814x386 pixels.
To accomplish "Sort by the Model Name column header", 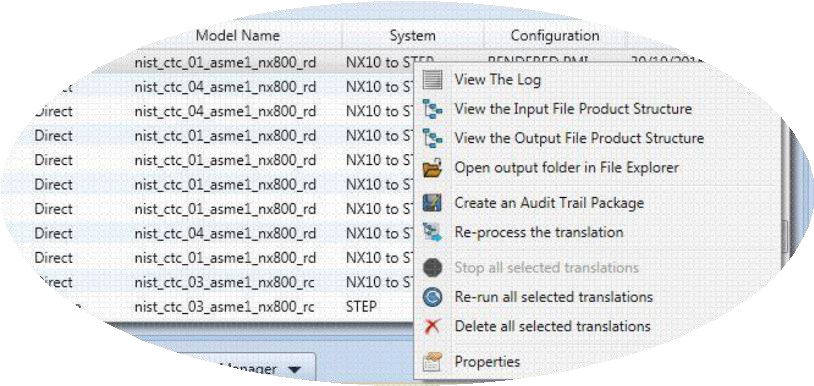I will (238, 36).
